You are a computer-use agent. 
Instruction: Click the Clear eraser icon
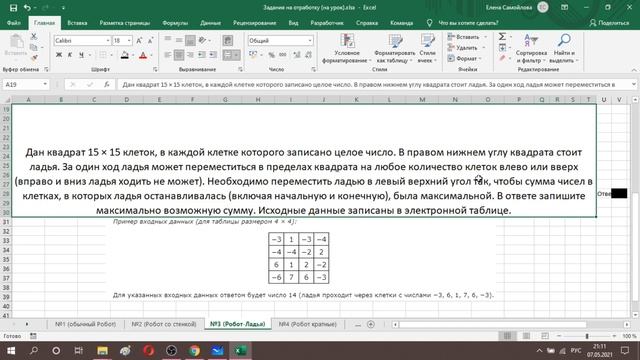(x=502, y=58)
